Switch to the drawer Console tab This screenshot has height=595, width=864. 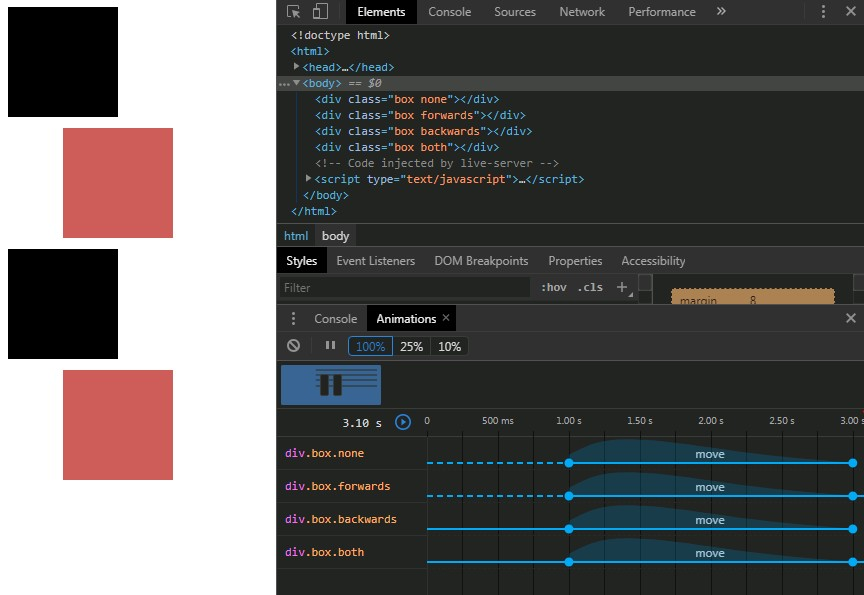click(x=336, y=318)
